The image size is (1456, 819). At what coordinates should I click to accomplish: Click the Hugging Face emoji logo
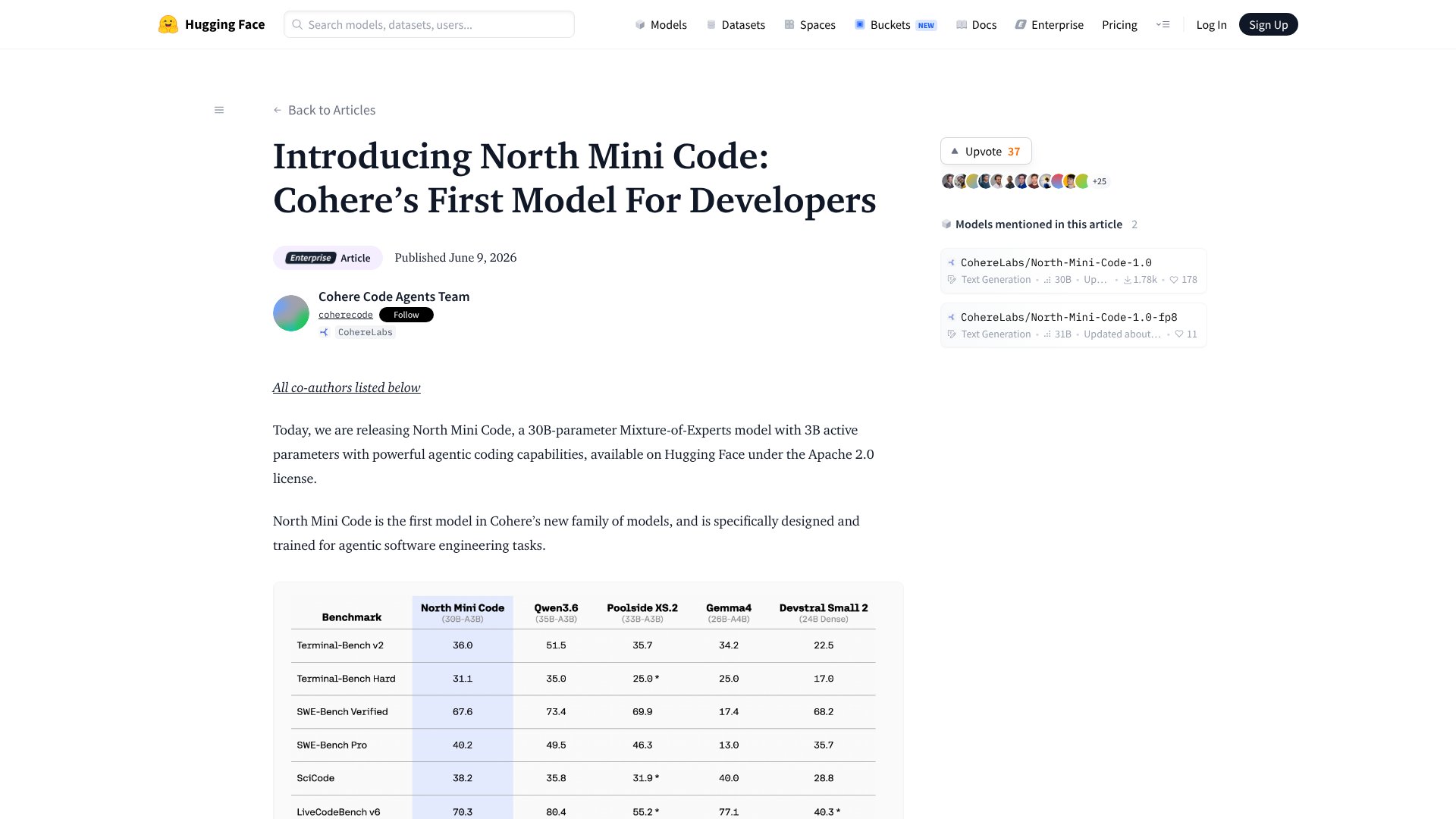pos(168,24)
